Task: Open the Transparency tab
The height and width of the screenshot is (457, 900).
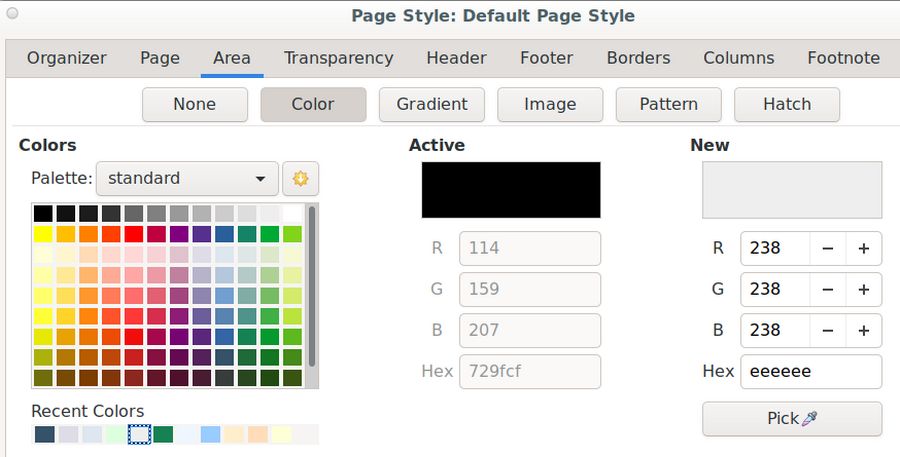Action: (x=338, y=58)
